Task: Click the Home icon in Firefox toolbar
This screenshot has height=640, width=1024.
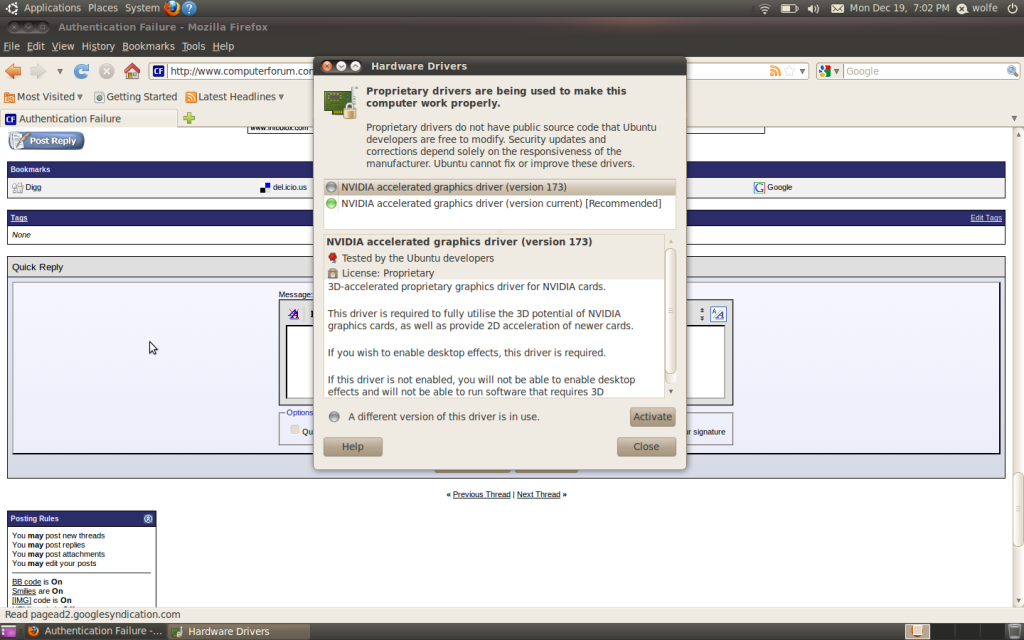Action: pos(131,71)
